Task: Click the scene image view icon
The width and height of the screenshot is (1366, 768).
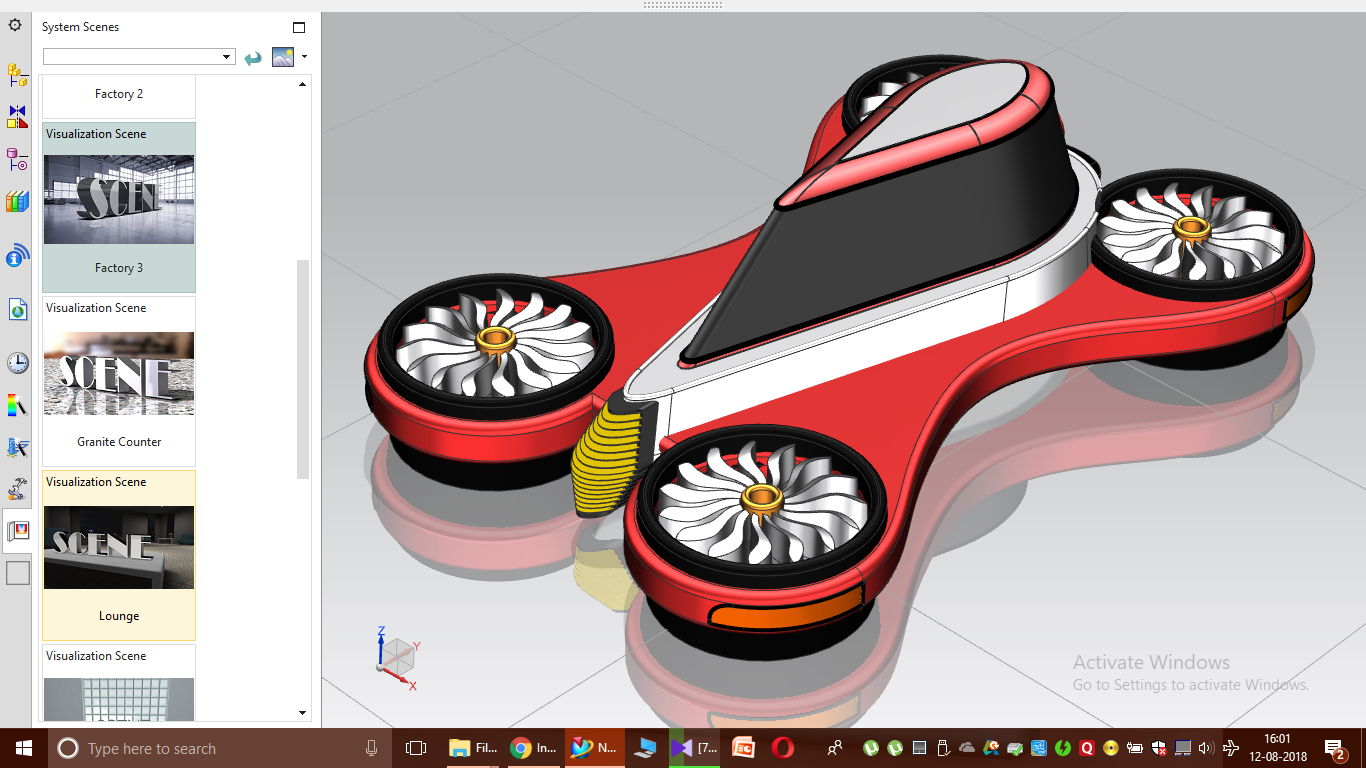Action: click(283, 57)
